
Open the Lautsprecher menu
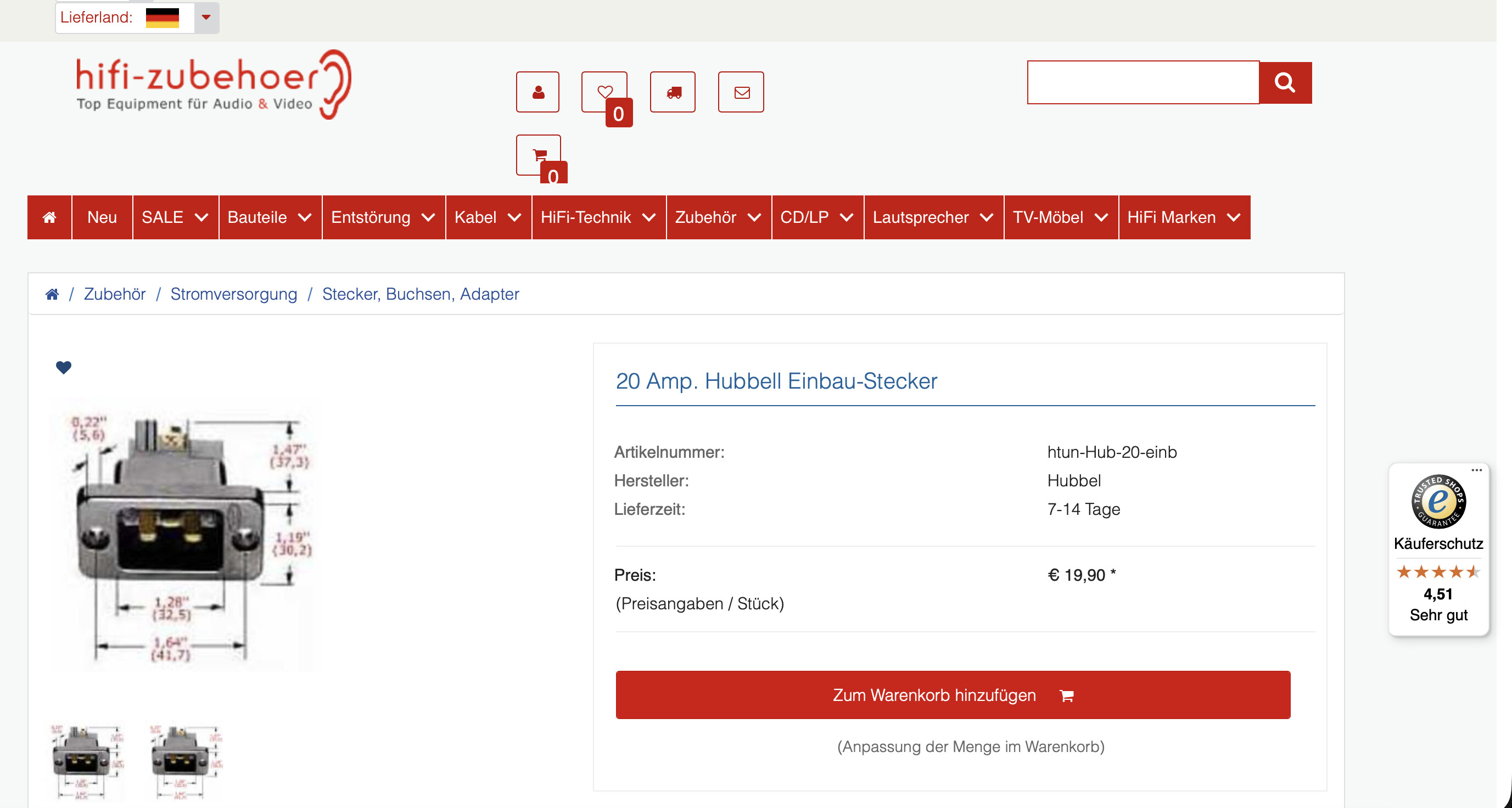[x=933, y=217]
